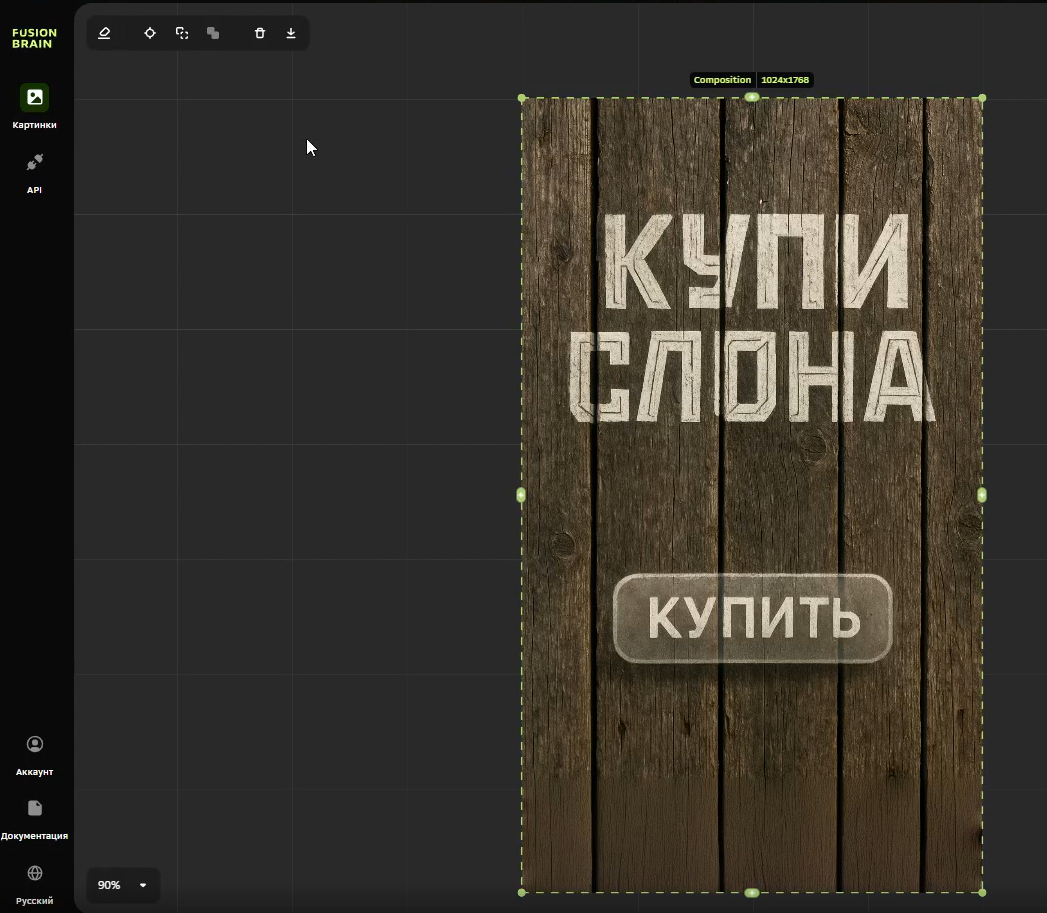Click the top-center resize handle of composition

click(x=752, y=97)
